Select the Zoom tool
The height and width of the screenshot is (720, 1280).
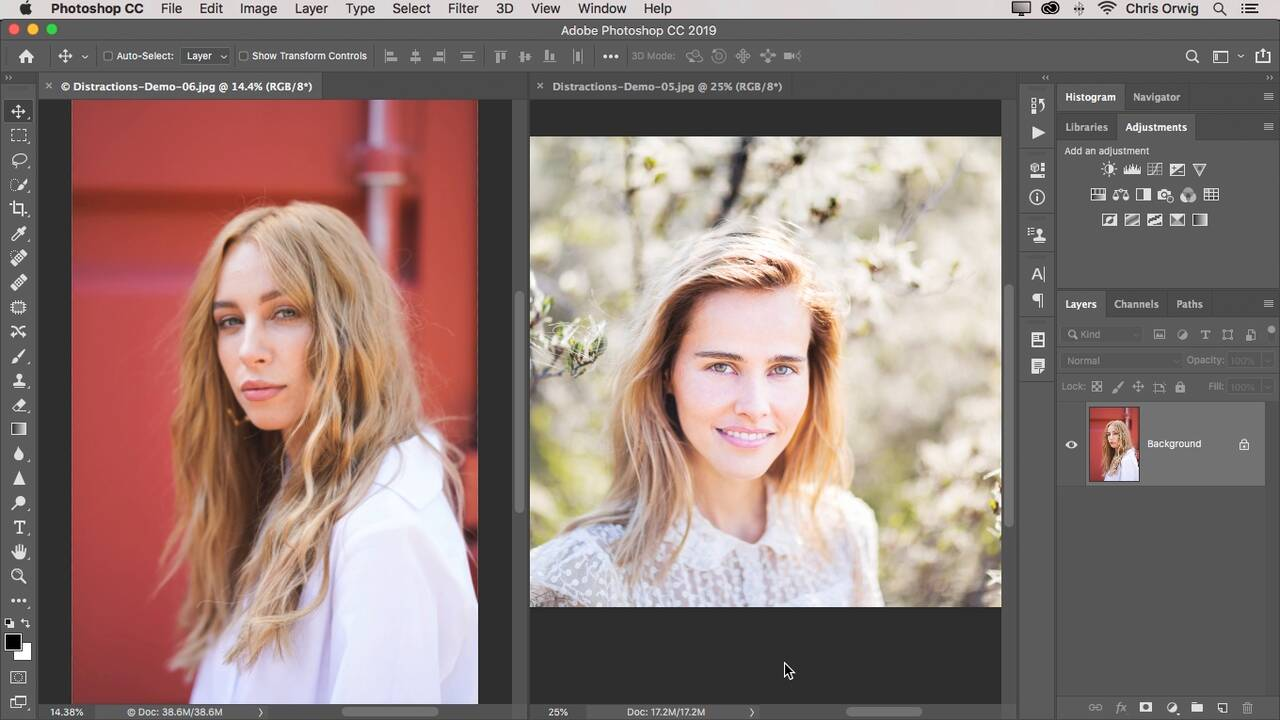(18, 576)
